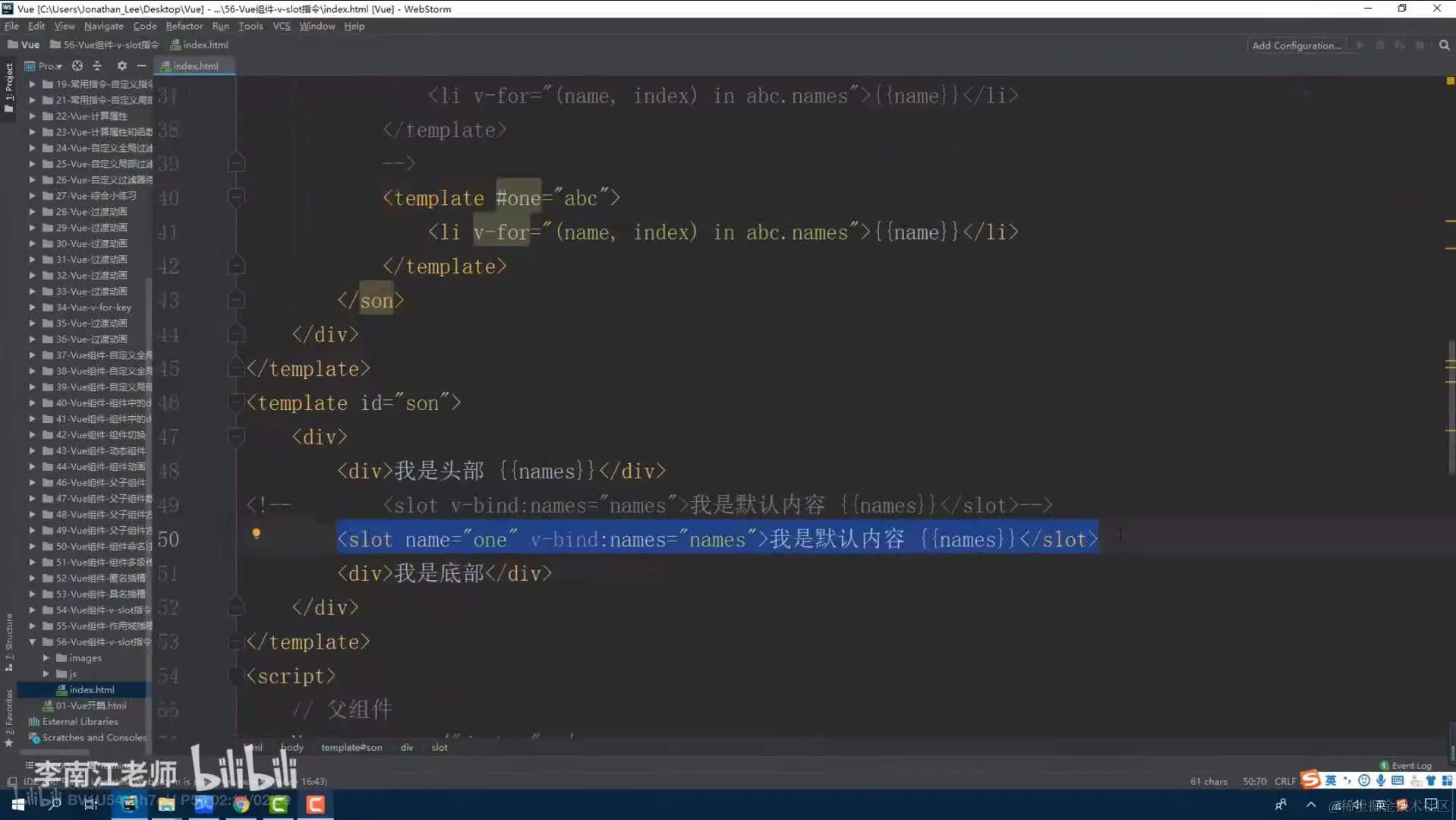Click the taskbar People icon
The width and height of the screenshot is (1456, 820).
(1281, 805)
